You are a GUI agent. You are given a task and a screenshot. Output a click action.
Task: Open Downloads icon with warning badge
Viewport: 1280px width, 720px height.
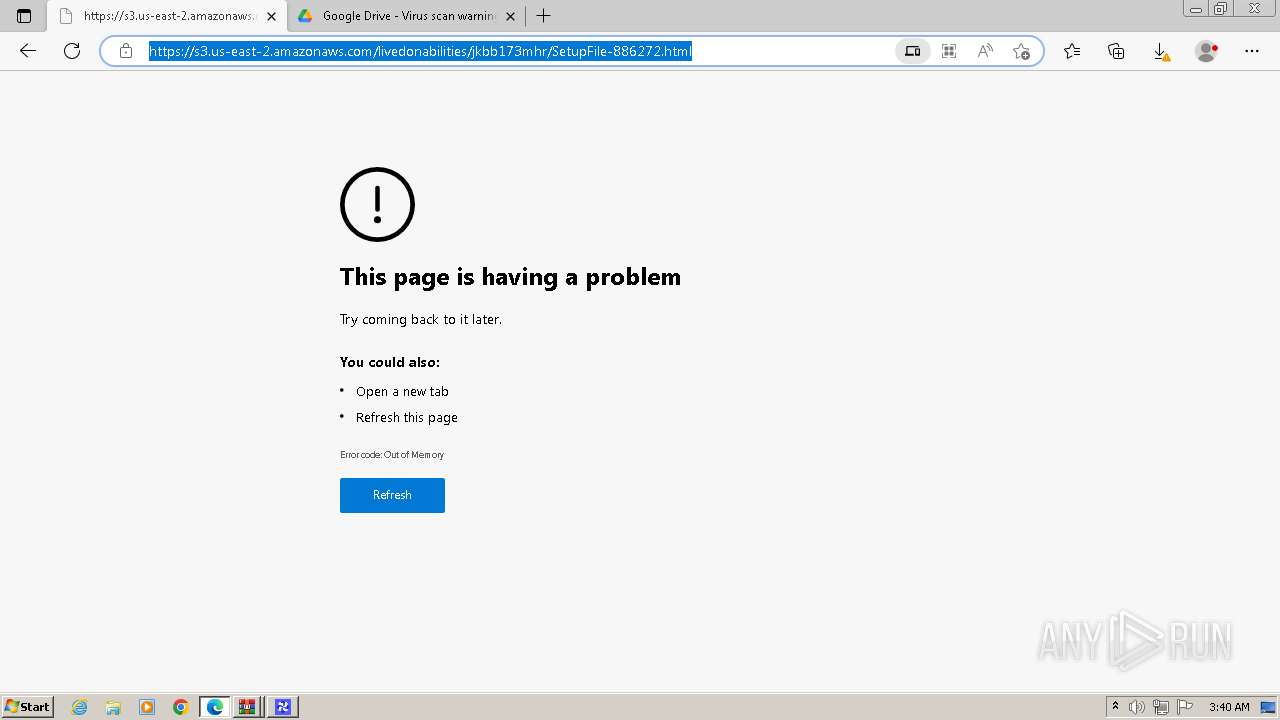click(x=1161, y=52)
